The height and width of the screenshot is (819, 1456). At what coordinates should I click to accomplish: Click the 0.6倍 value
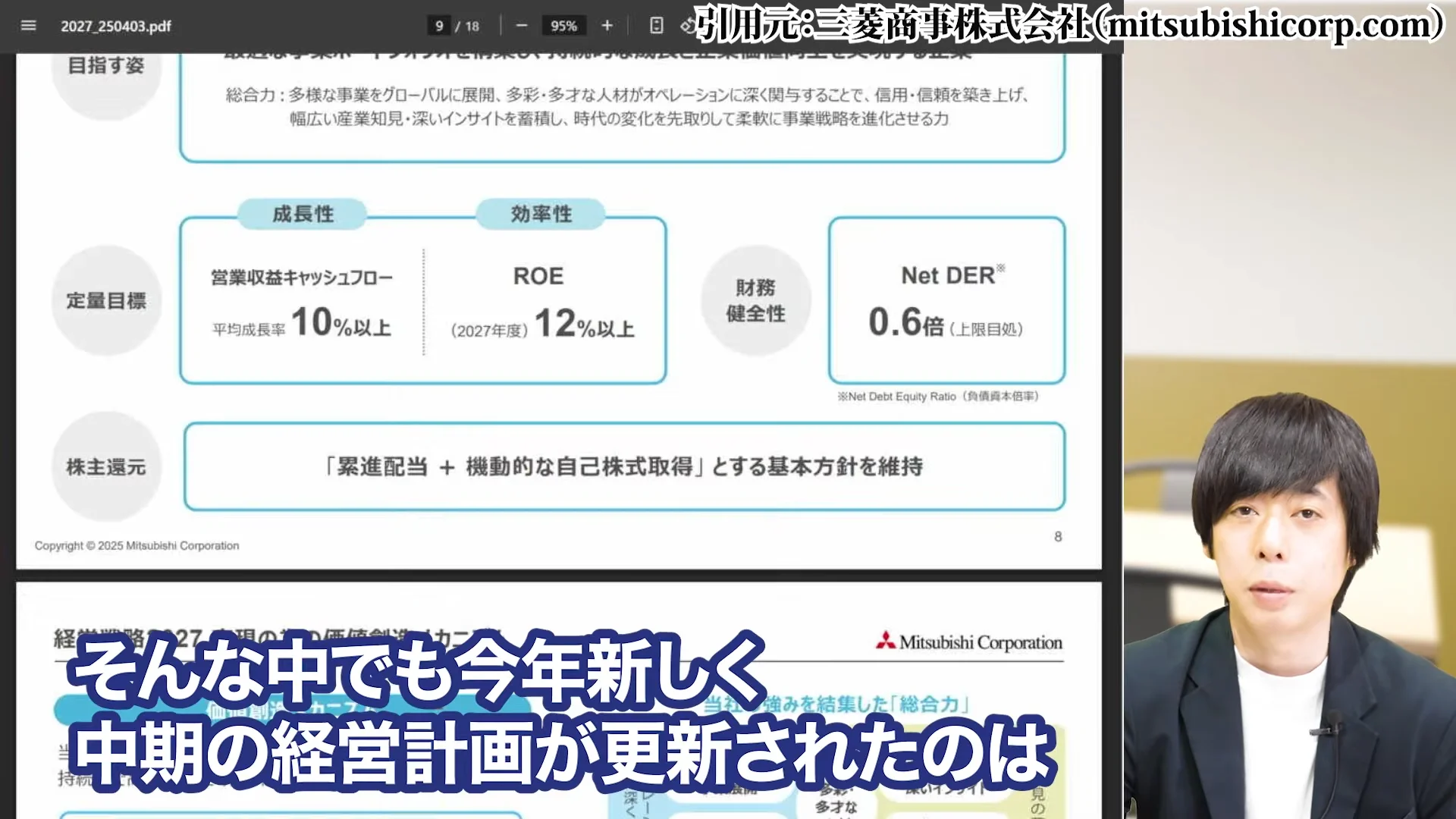point(906,322)
